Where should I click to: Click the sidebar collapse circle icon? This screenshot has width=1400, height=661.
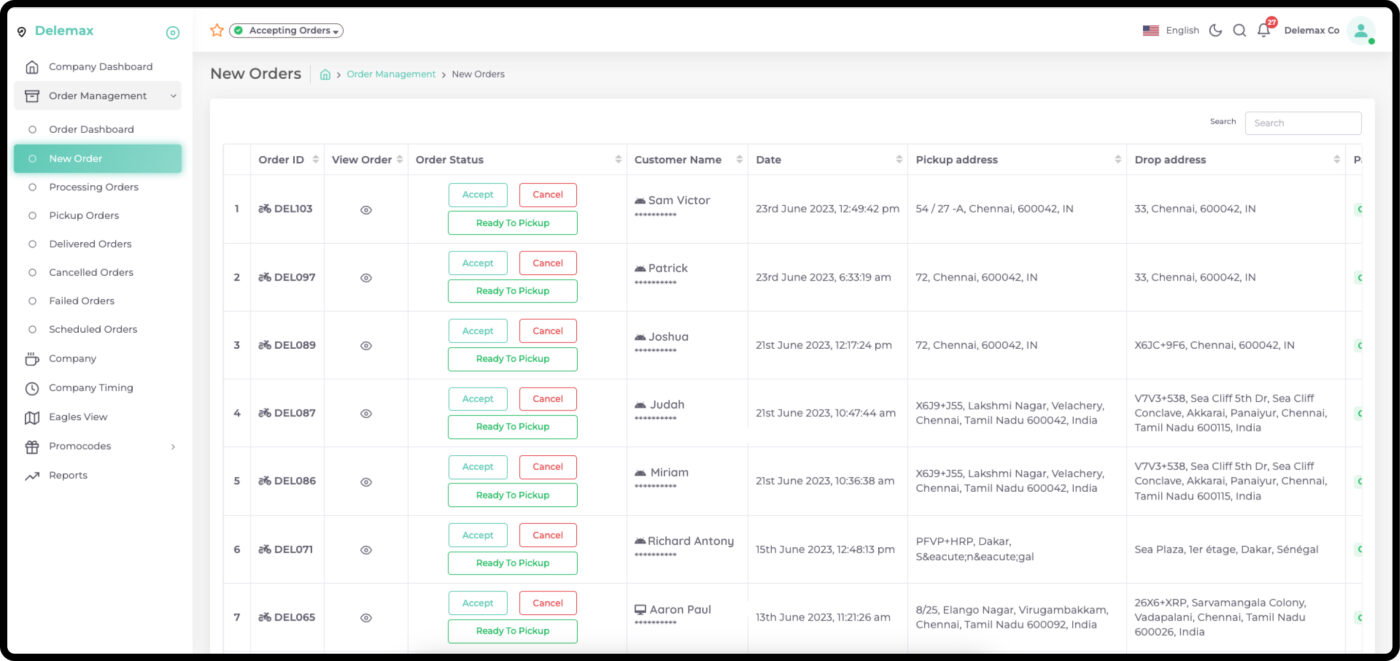(x=172, y=32)
